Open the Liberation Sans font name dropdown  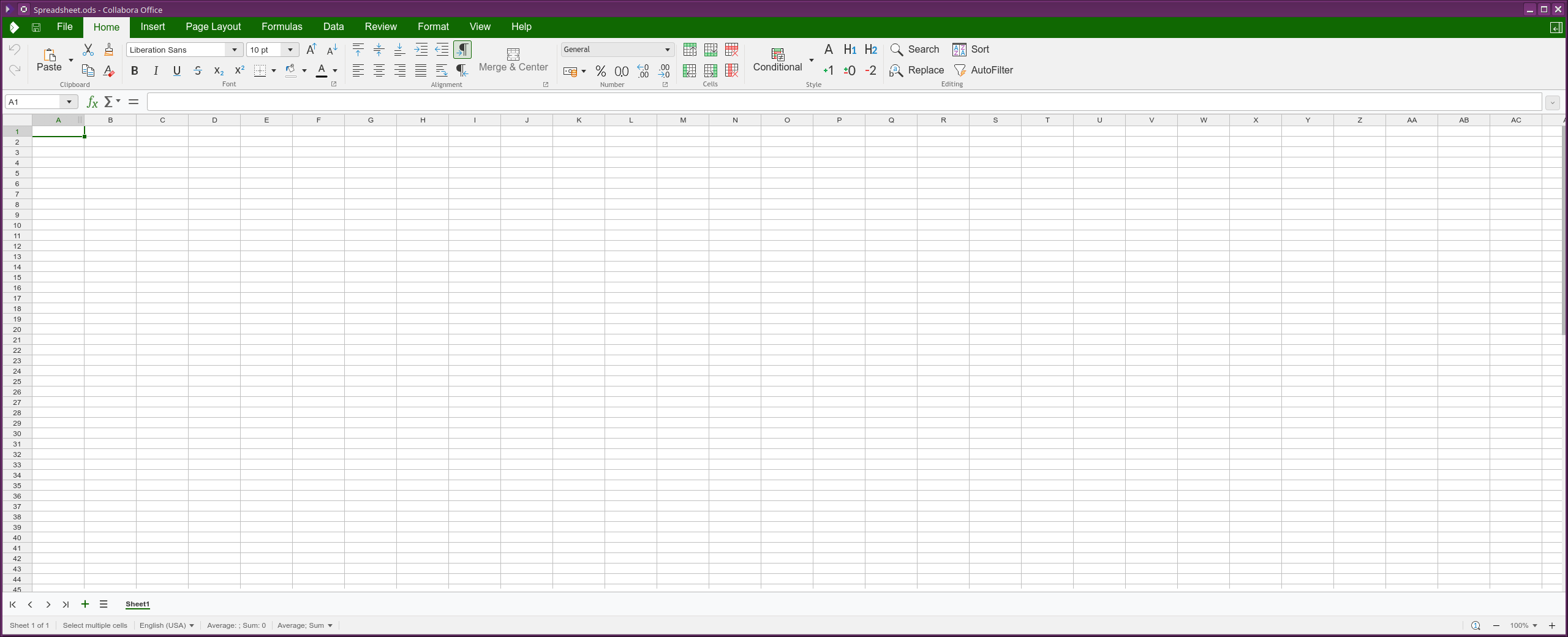234,50
